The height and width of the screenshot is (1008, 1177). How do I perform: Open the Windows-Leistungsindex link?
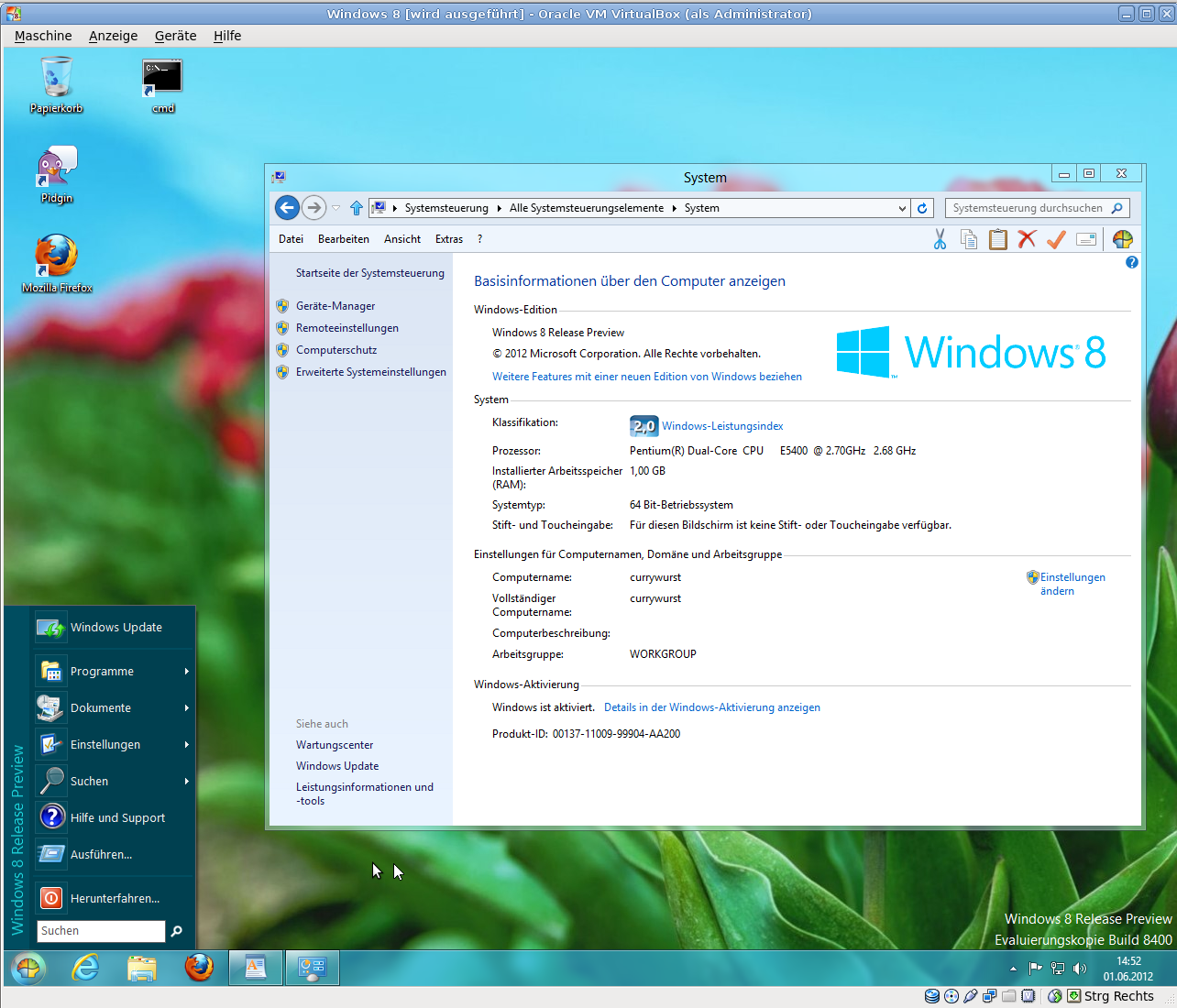[722, 426]
